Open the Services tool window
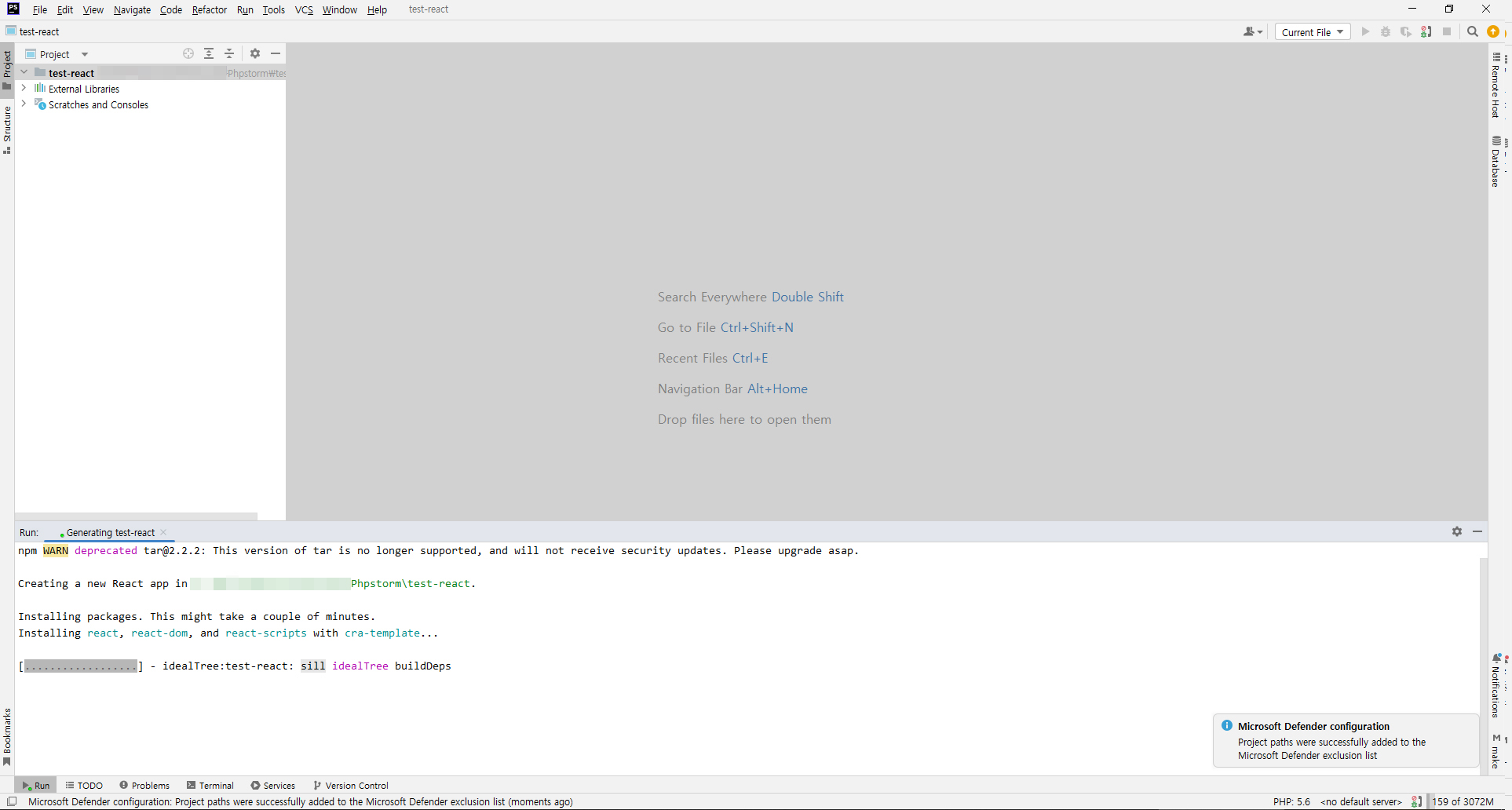This screenshot has width=1512, height=810. [273, 785]
